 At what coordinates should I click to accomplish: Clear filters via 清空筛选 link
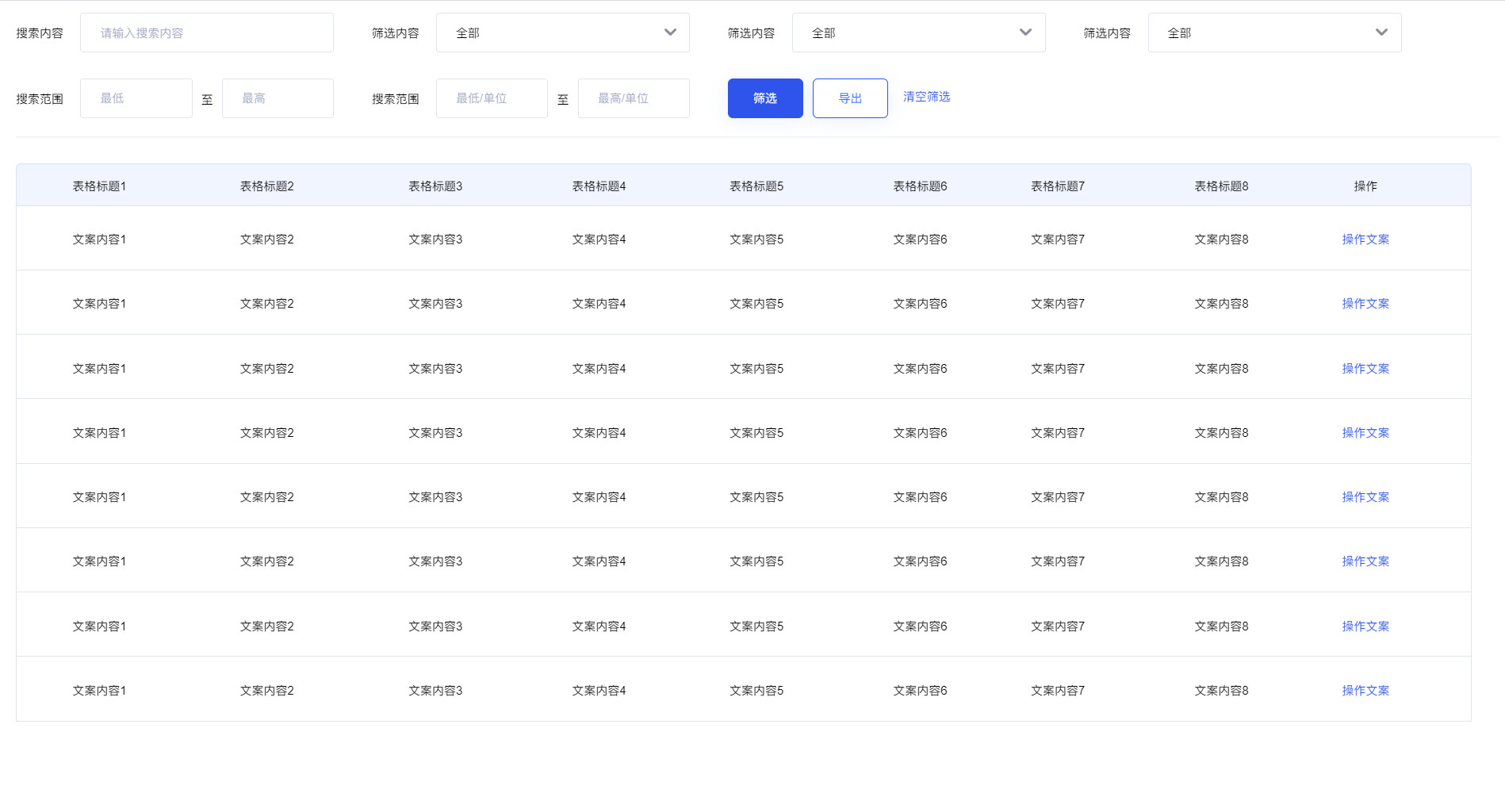pos(926,97)
